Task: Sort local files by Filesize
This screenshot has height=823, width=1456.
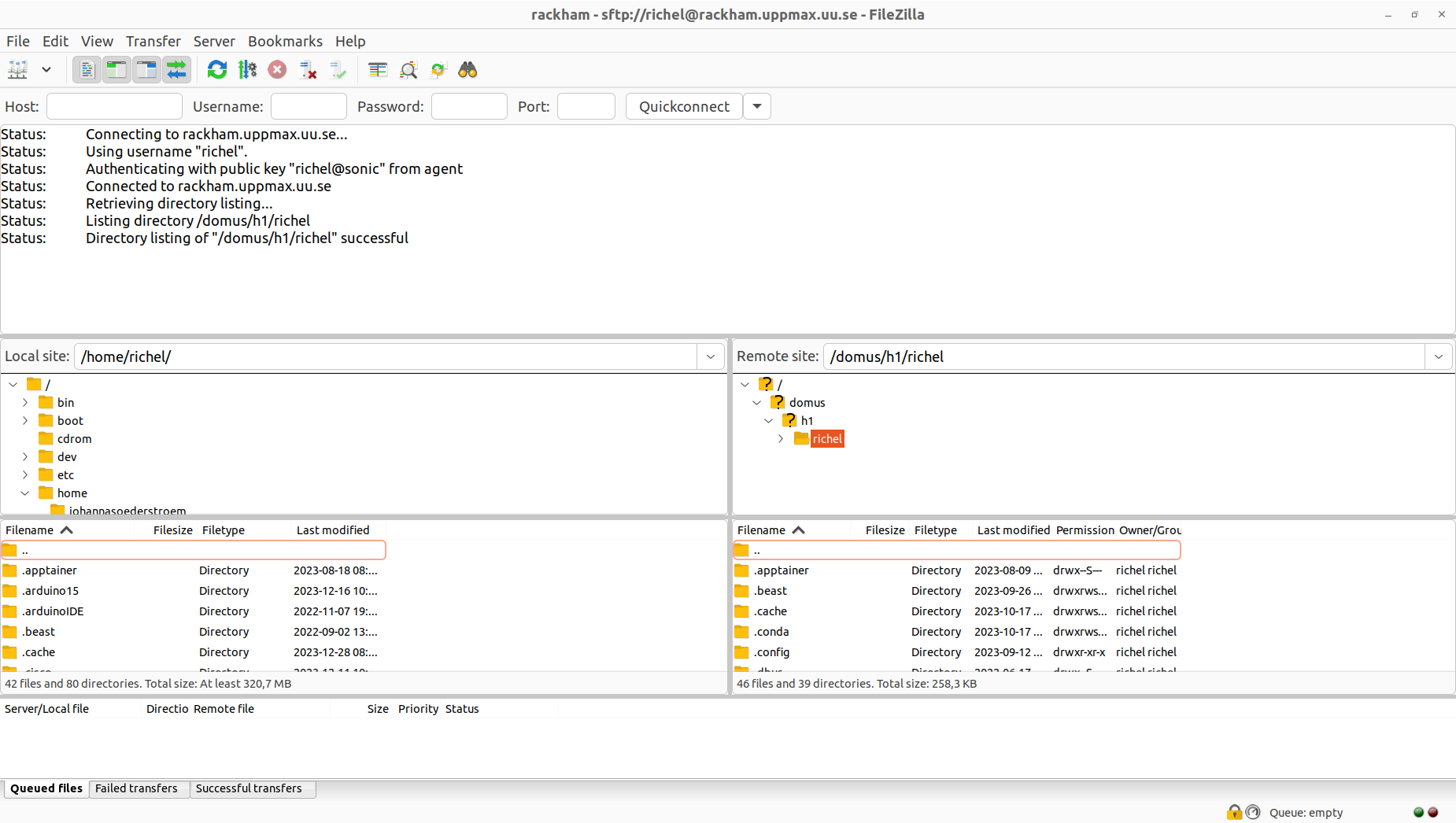Action: pos(173,530)
